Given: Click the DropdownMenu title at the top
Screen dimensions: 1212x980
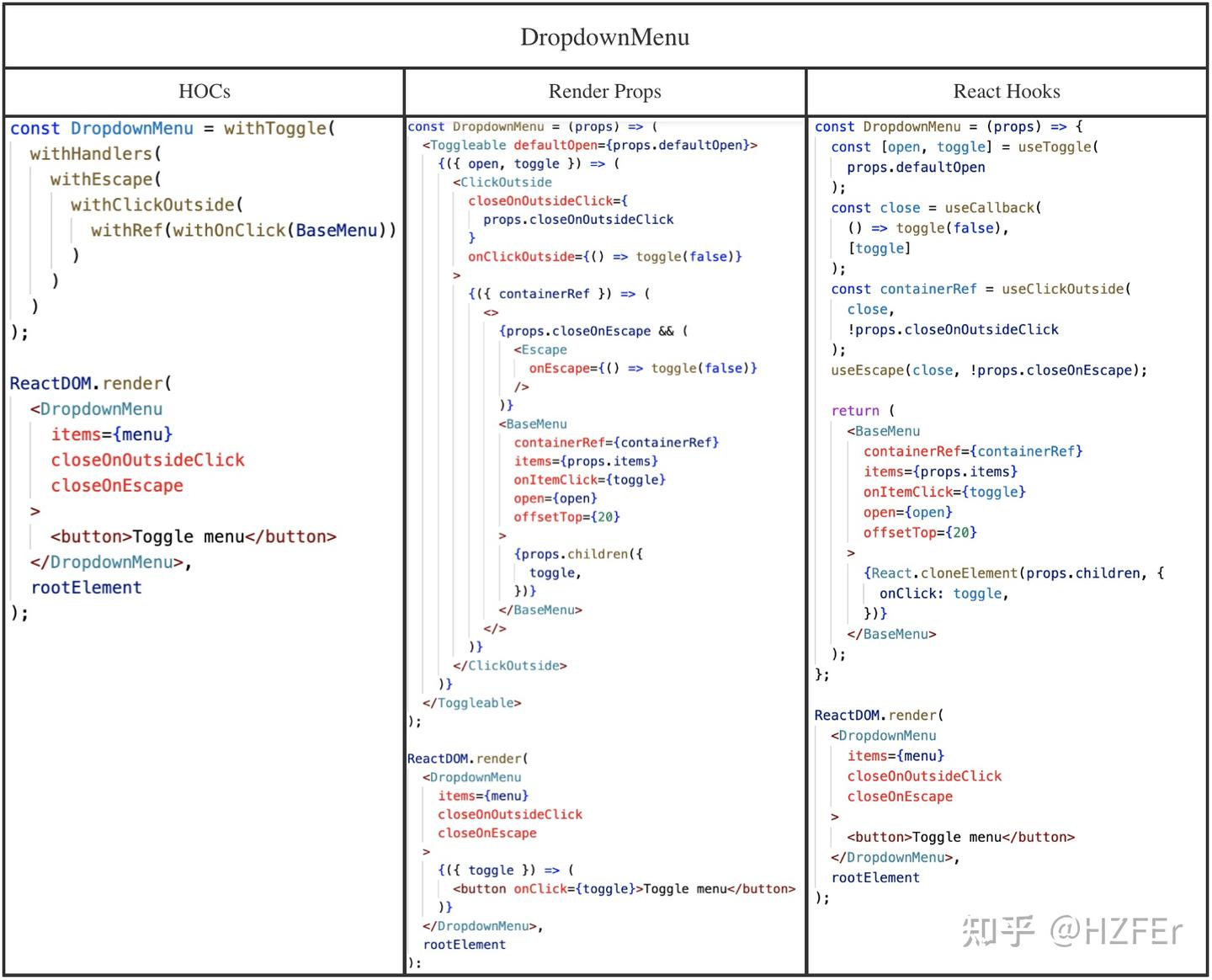Looking at the screenshot, I should point(605,35).
